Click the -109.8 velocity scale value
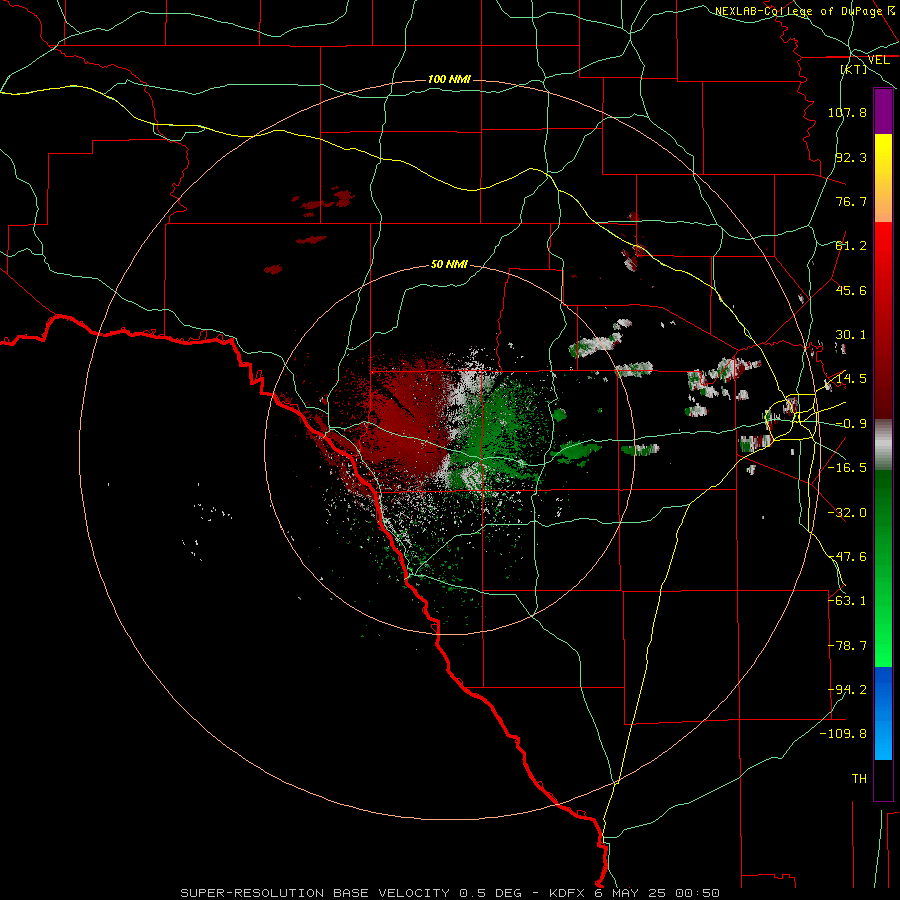The image size is (900, 900). pos(843,734)
